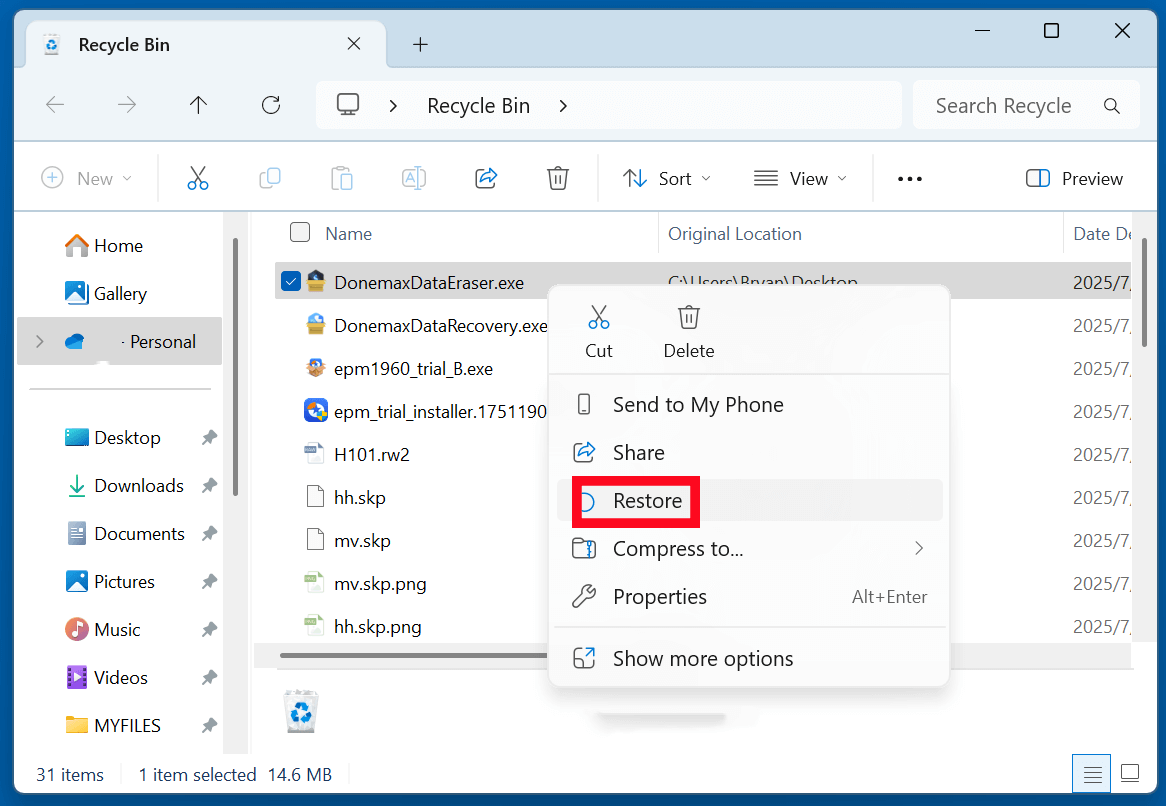Click the Delete trash icon in toolbar
The width and height of the screenshot is (1166, 806).
click(x=557, y=177)
